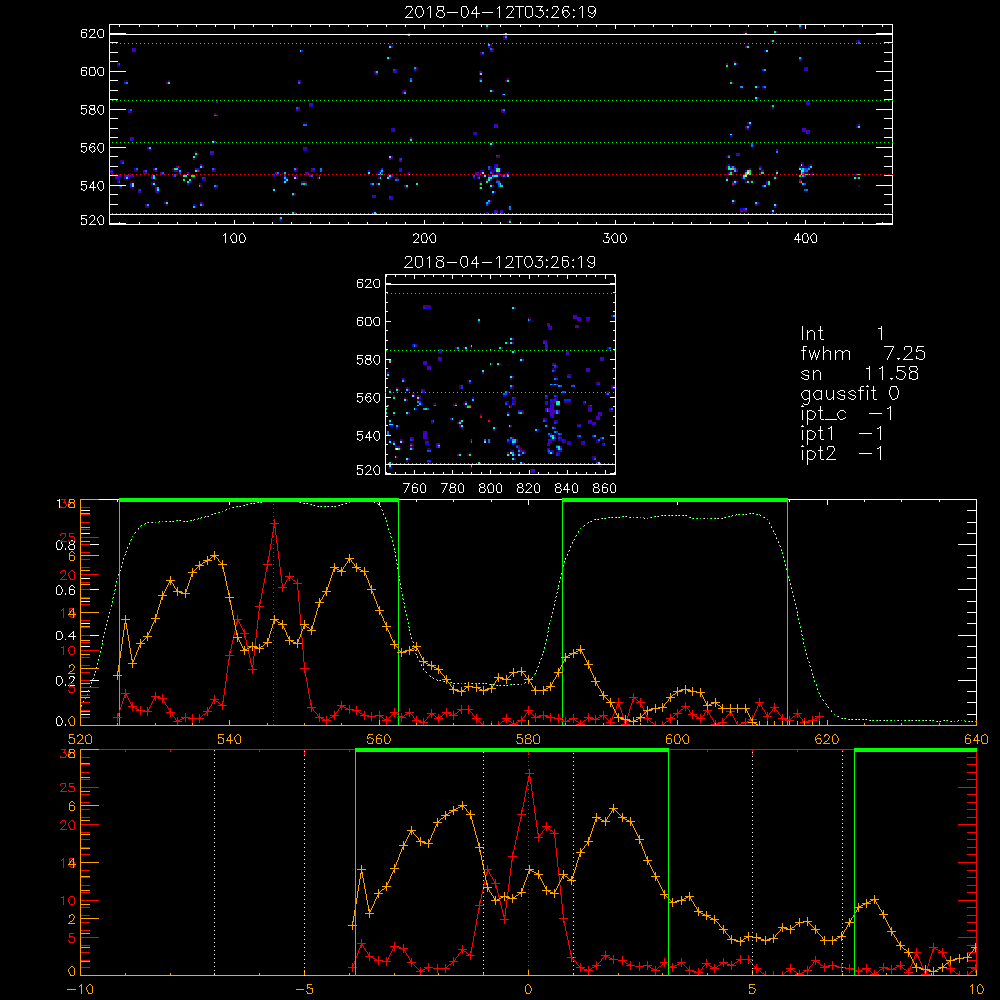Click white y-axis label '0.8' on profile plot
Screen dimensions: 1000x1000
(x=66, y=545)
